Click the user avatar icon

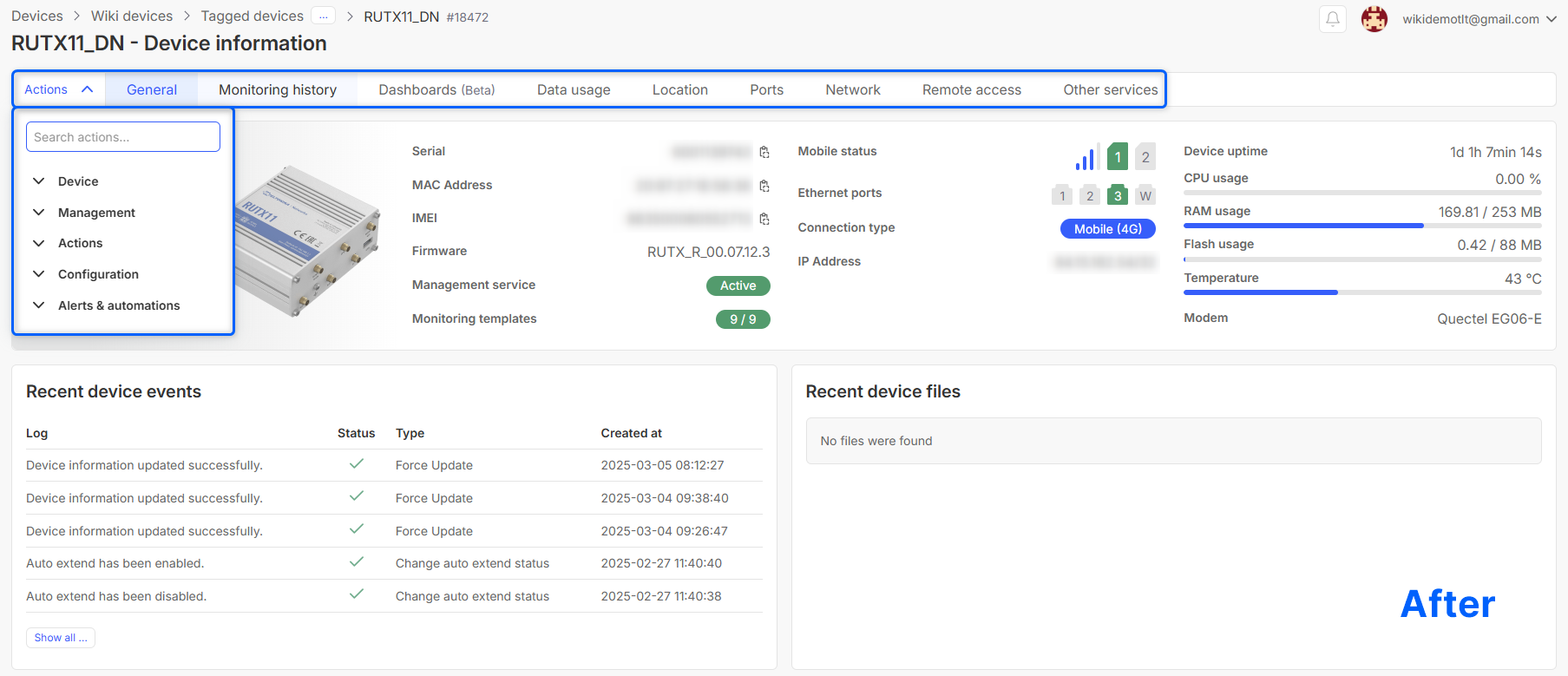[x=1374, y=19]
